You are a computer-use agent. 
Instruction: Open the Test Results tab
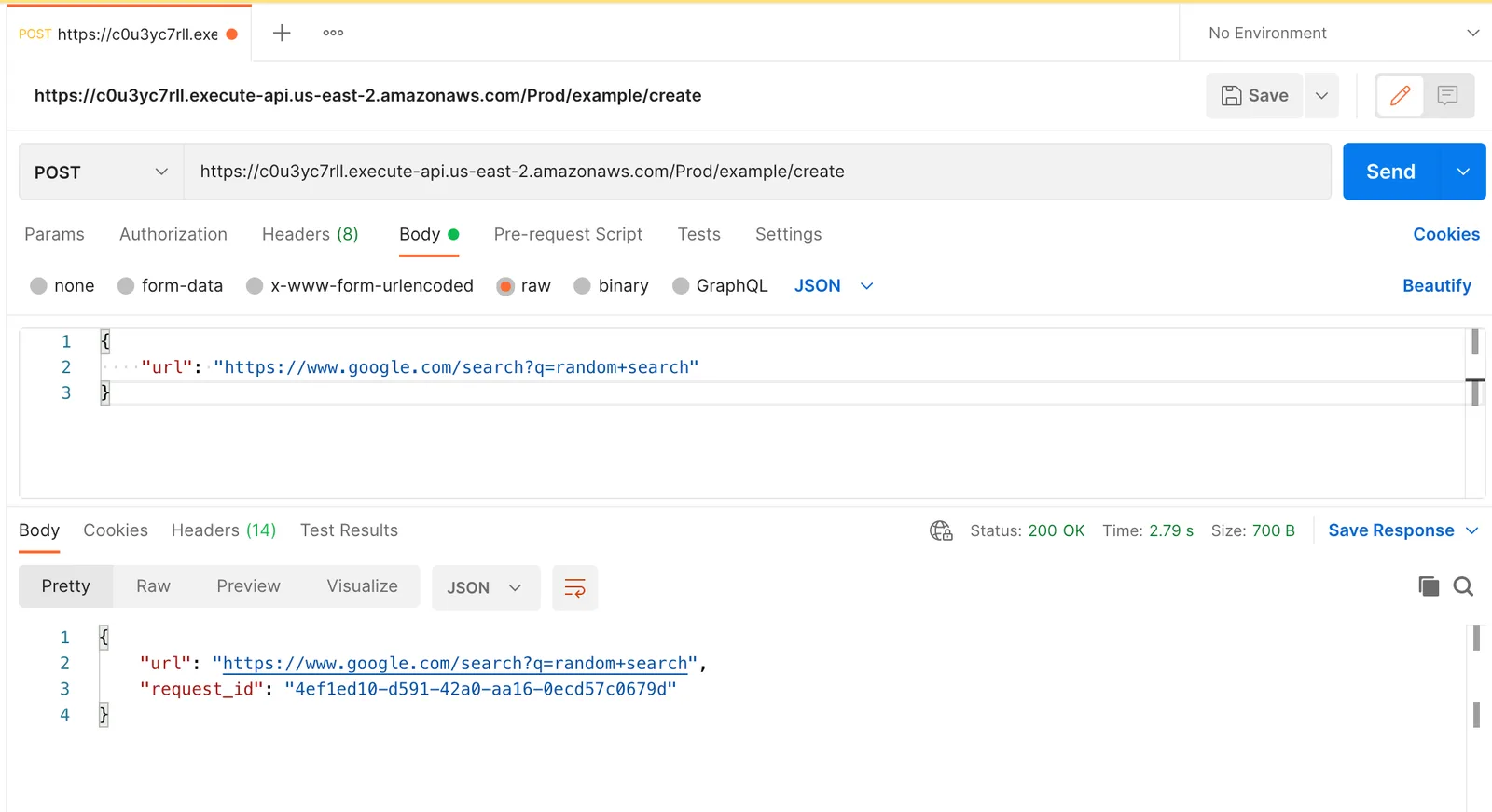click(x=349, y=530)
